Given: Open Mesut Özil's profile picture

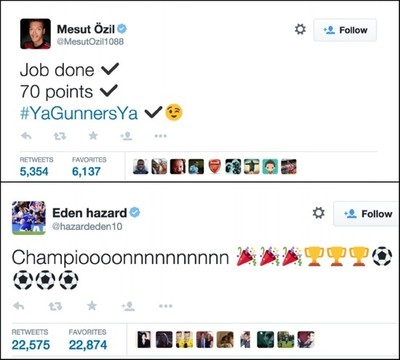Looking at the screenshot, I should tap(35, 34).
